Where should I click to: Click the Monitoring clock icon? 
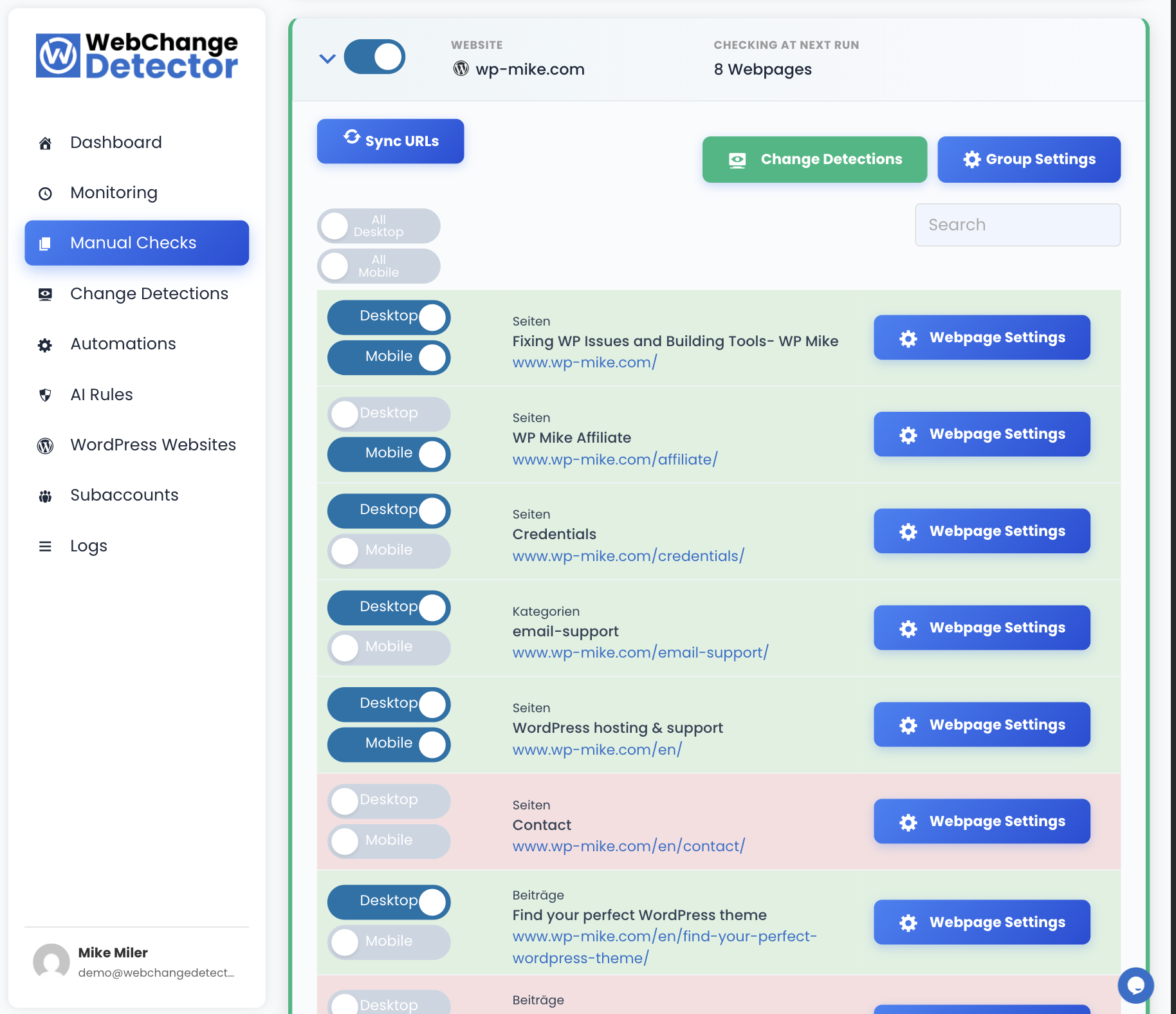coord(45,193)
